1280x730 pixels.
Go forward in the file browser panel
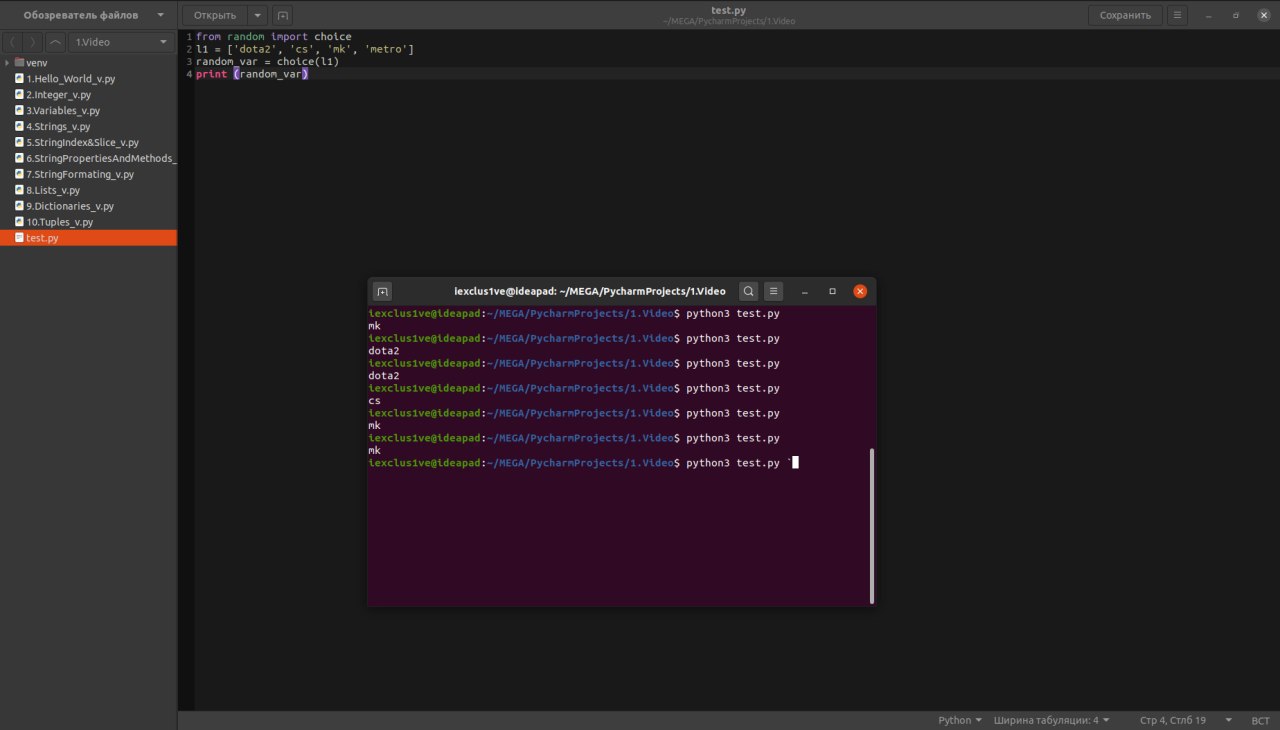pyautogui.click(x=33, y=42)
